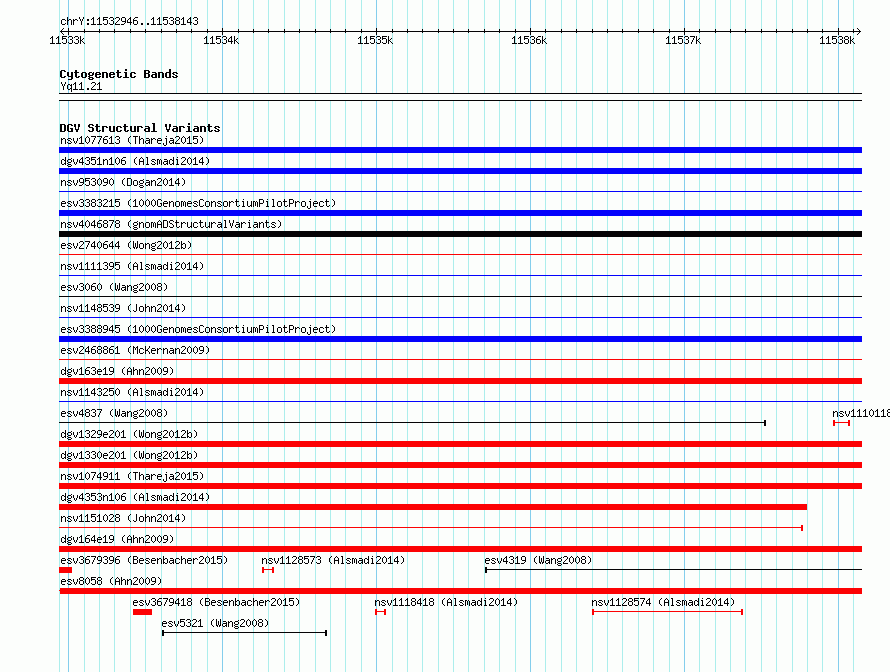Click the 11537k ruler mark
Image resolution: width=890 pixels, height=672 pixels.
(683, 40)
